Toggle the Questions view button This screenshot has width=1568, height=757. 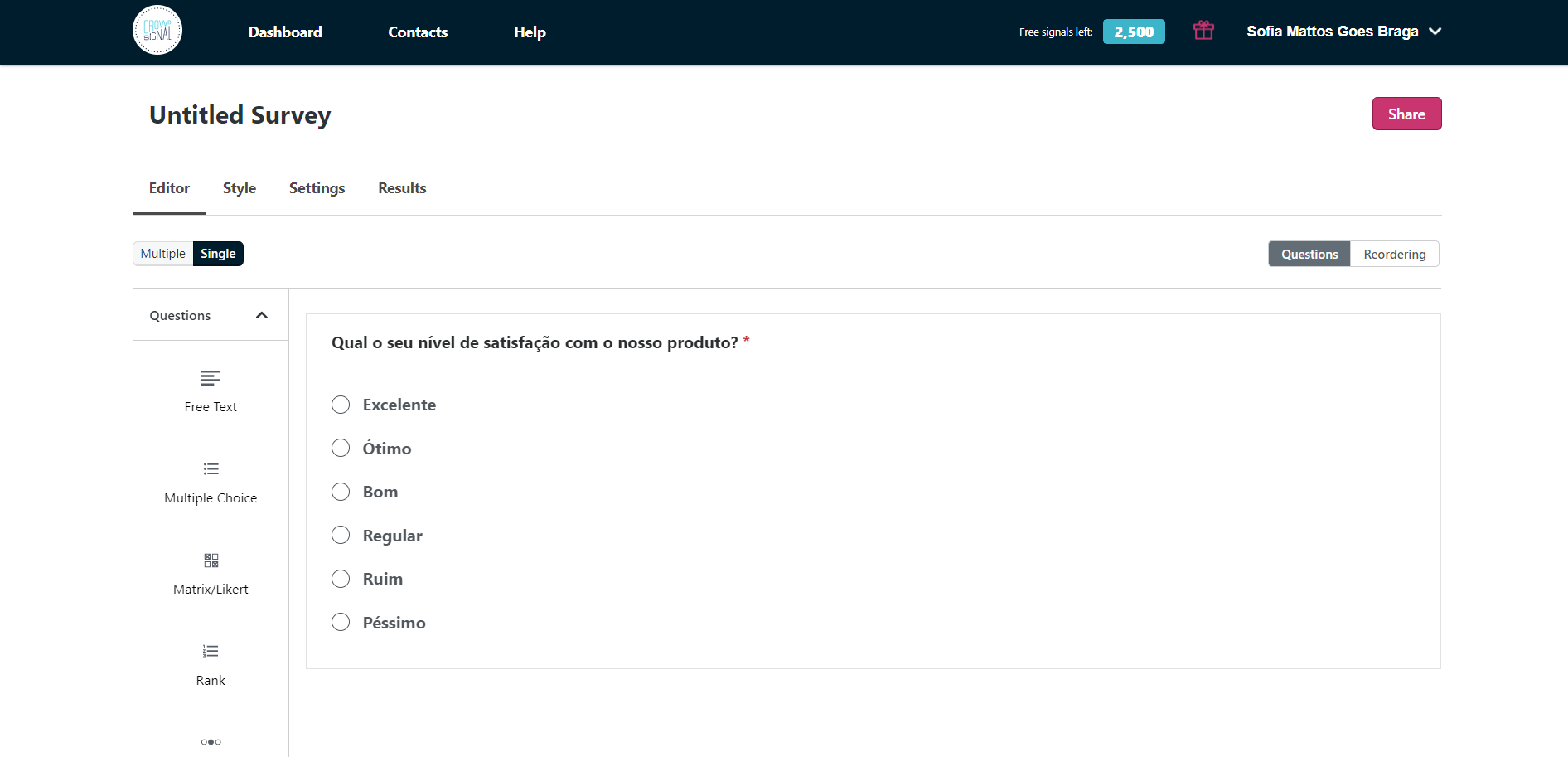point(1309,254)
